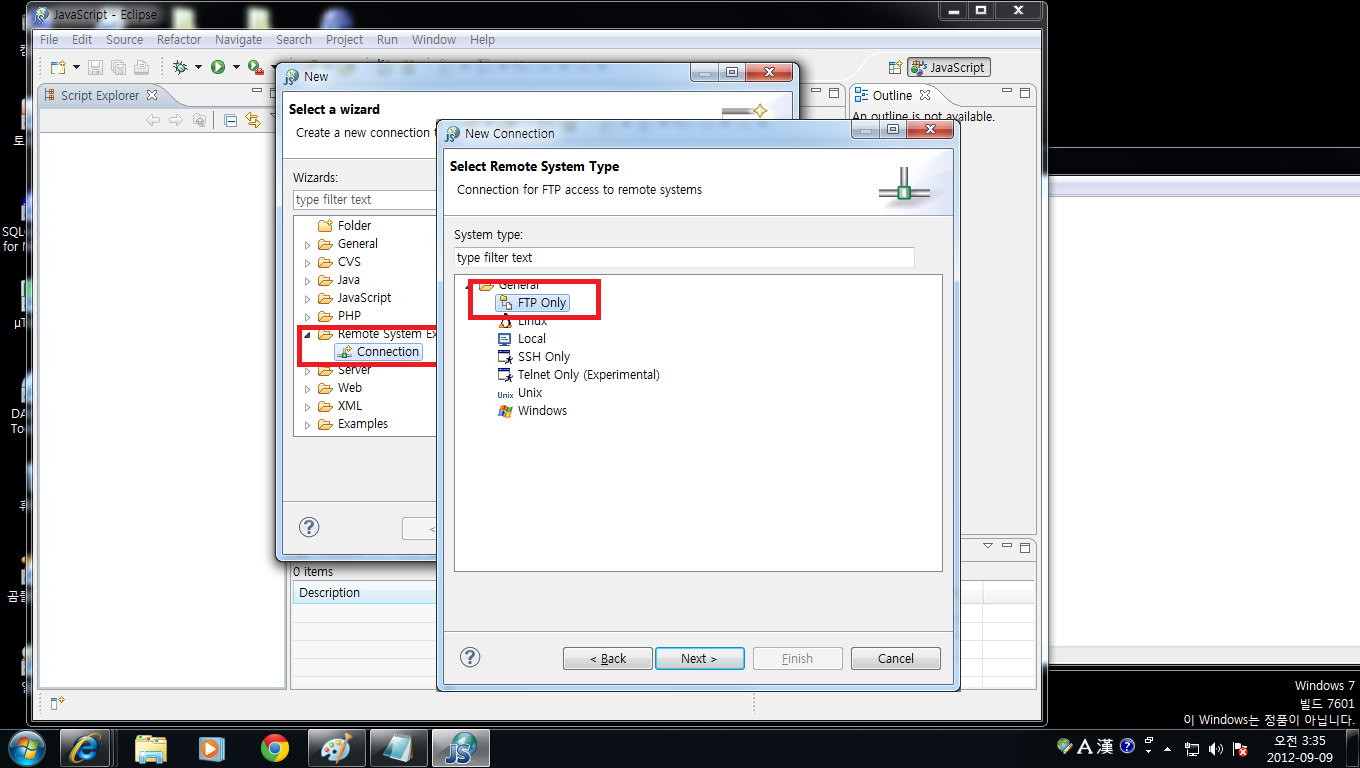The image size is (1360, 768).
Task: Open Chrome from the Windows taskbar
Action: click(274, 747)
